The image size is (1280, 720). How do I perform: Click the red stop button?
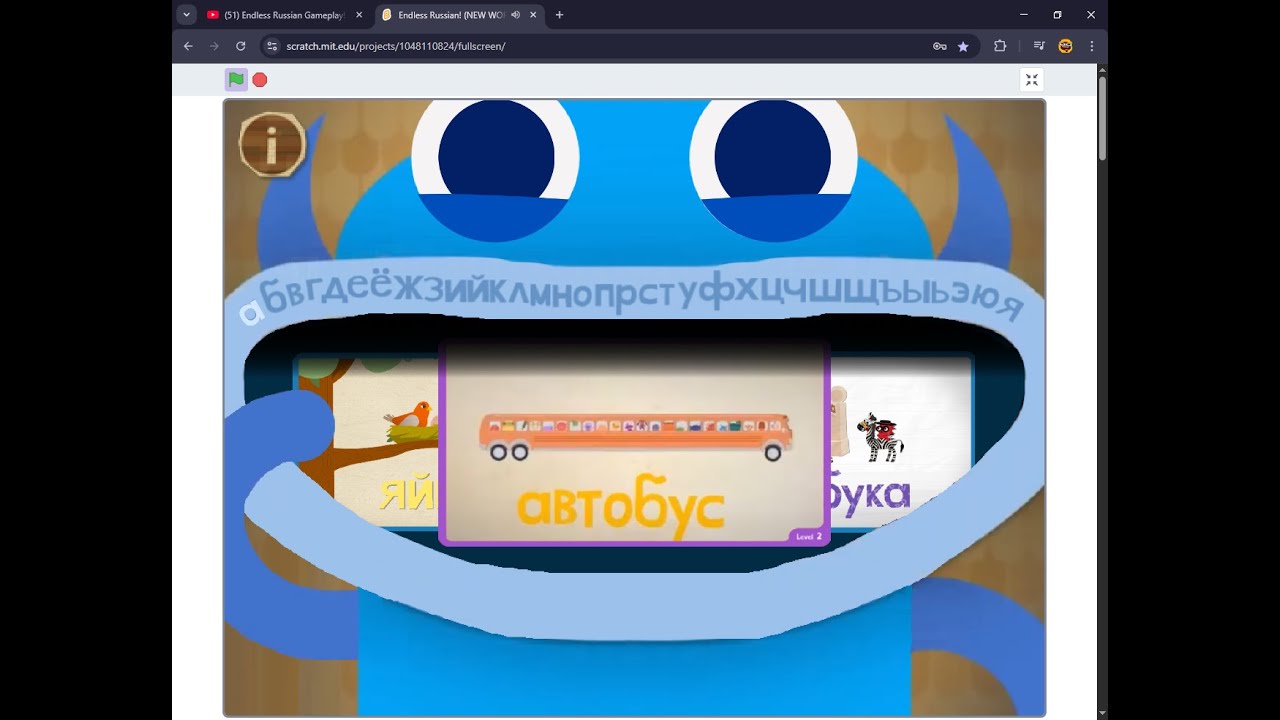click(260, 79)
